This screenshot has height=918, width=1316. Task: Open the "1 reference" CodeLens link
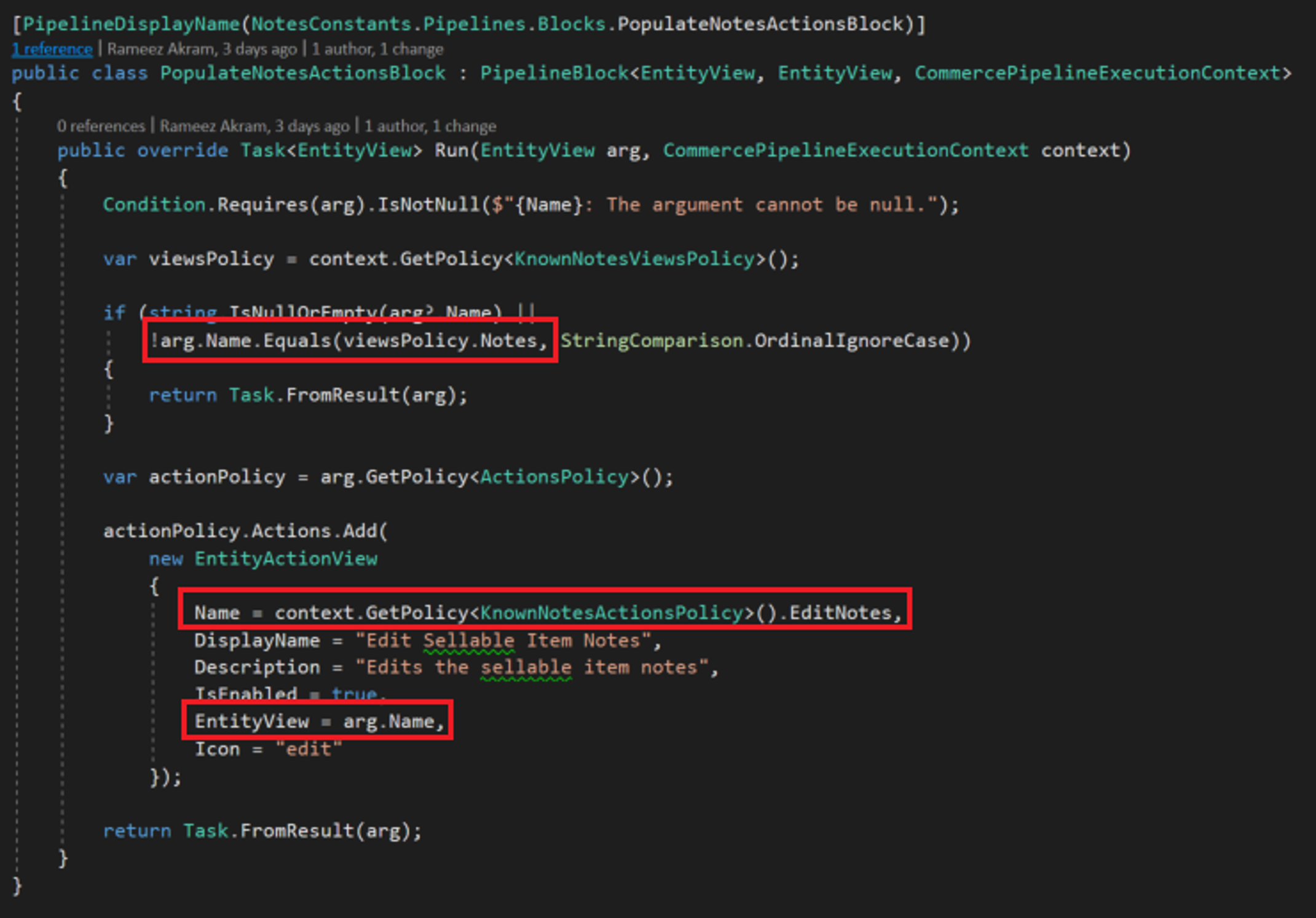52,49
